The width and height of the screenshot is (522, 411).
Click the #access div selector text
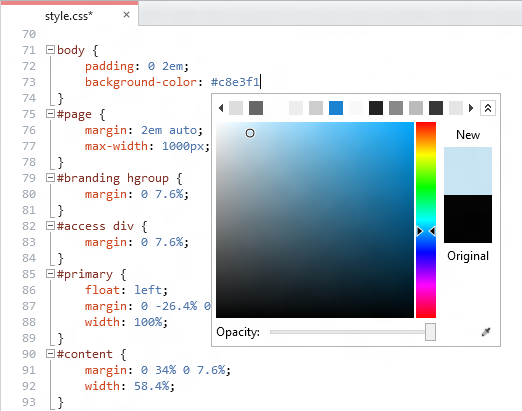[x=95, y=226]
